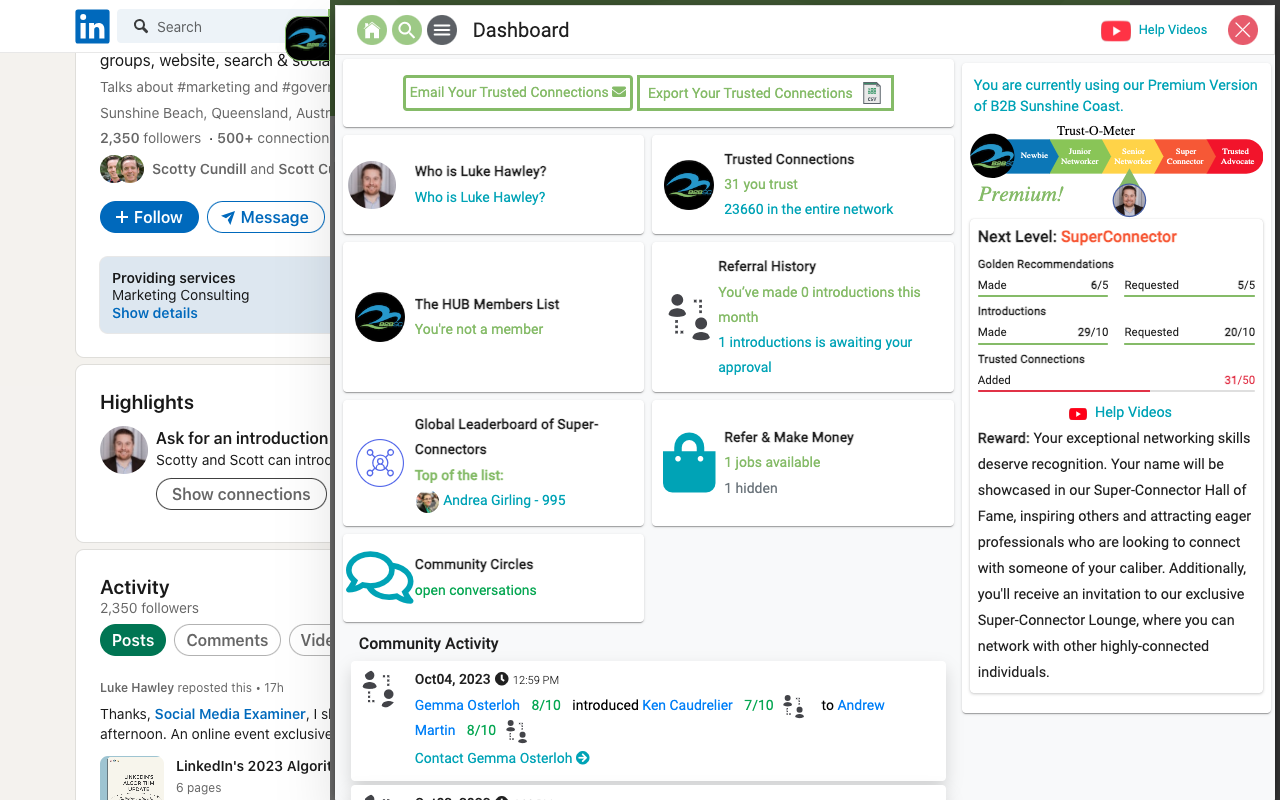1280x800 pixels.
Task: Click the Trusted Advocate Trust-O-Meter segment
Action: tap(1236, 156)
